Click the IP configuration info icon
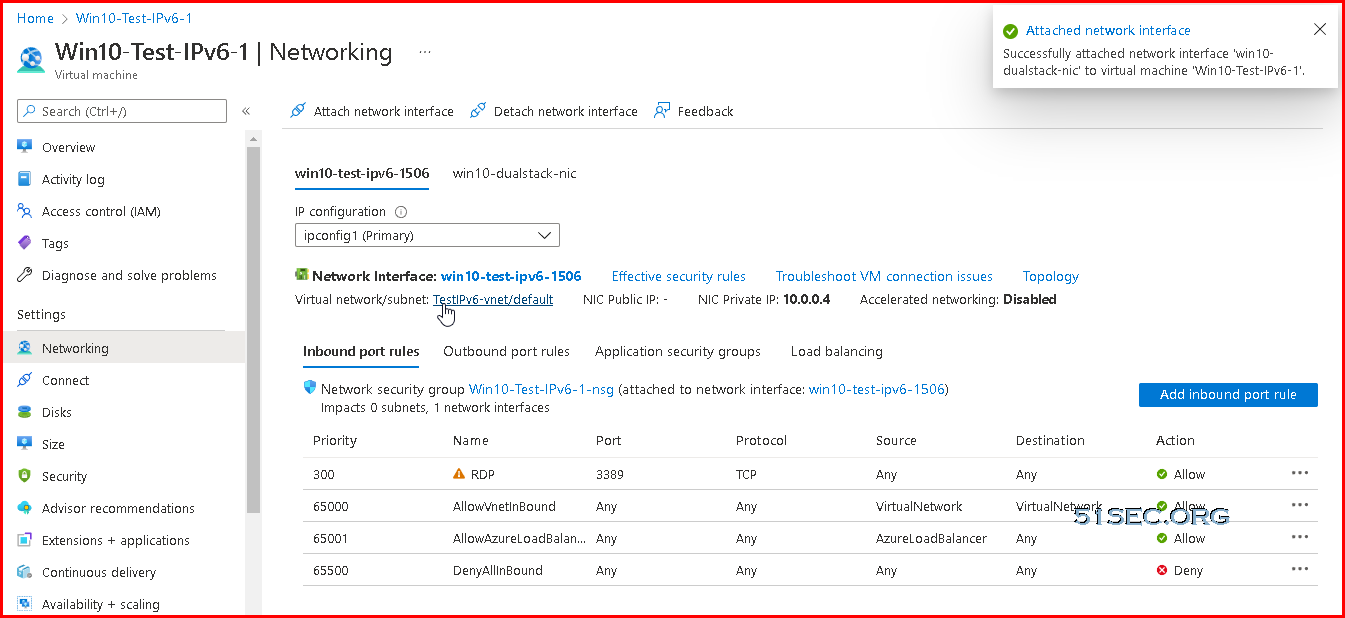 (401, 212)
